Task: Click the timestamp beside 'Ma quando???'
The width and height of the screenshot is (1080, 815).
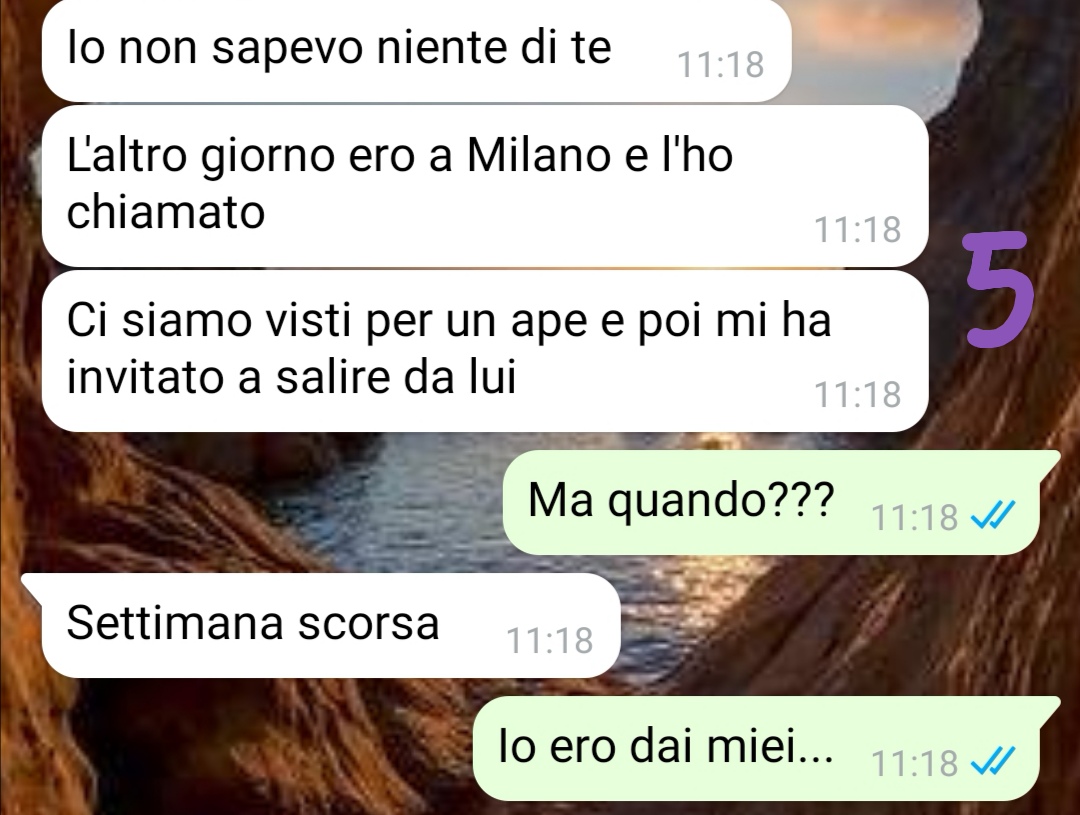Action: [915, 517]
